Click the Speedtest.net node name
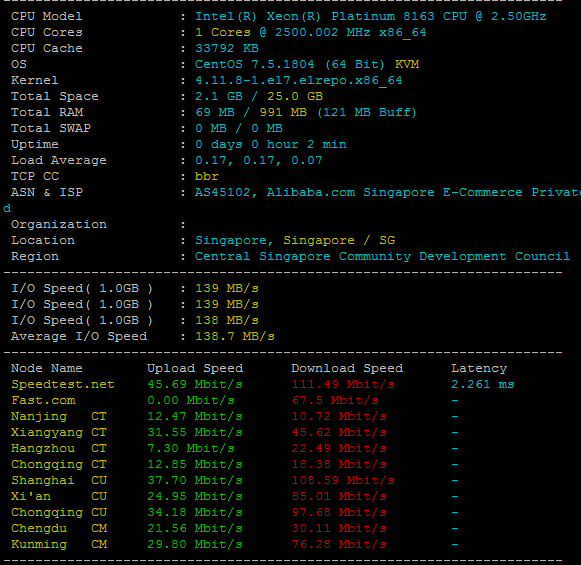The width and height of the screenshot is (581, 565). click(63, 384)
